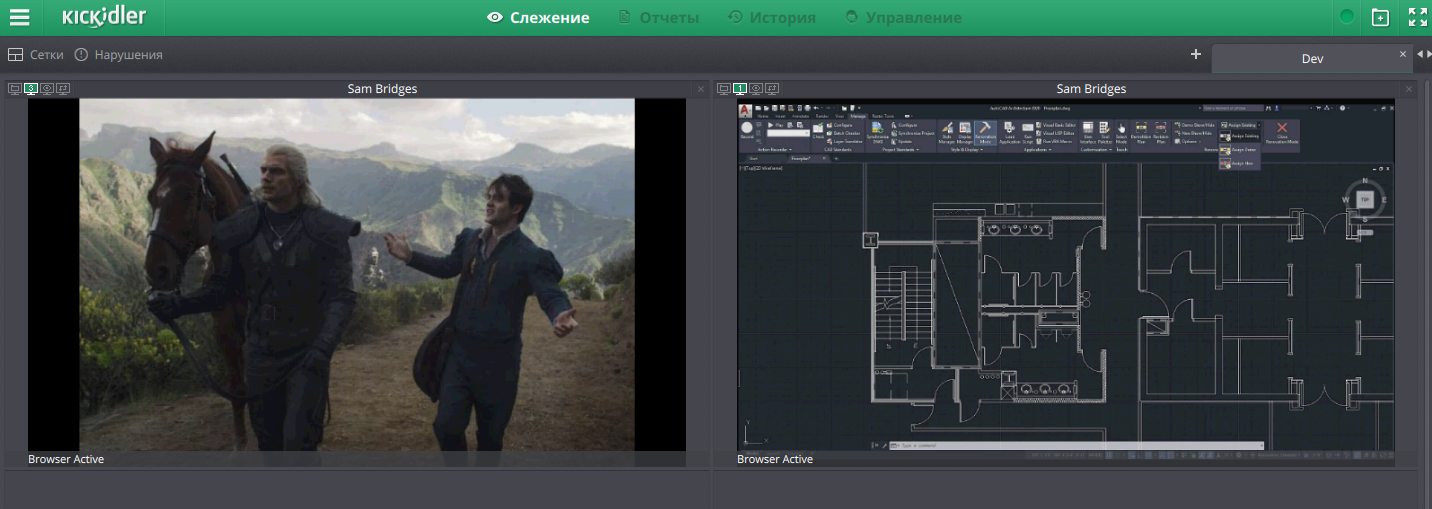Click the remote control icon in right cell
This screenshot has width=1432, height=509.
point(772,89)
